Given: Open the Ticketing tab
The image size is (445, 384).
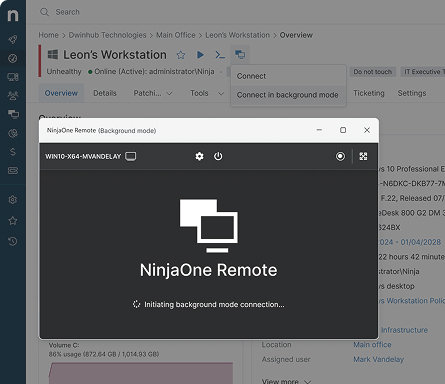Looking at the screenshot, I should pos(369,93).
